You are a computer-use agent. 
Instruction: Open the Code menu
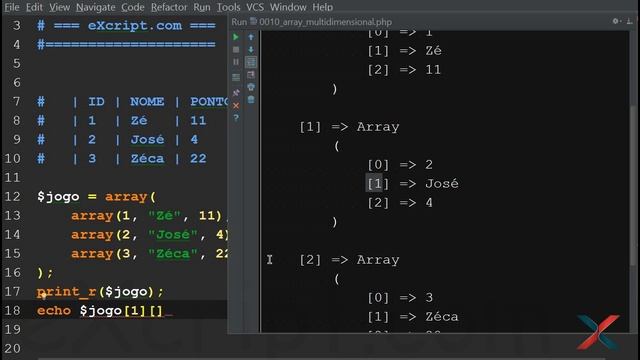133,7
